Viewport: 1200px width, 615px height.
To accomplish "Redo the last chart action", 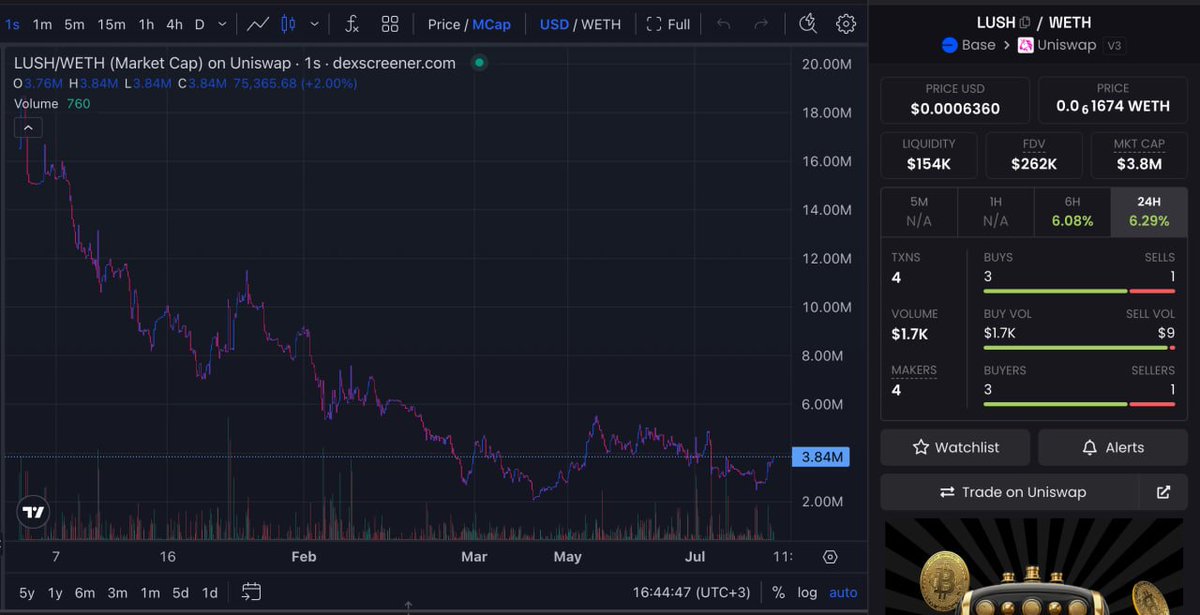I will [x=761, y=24].
